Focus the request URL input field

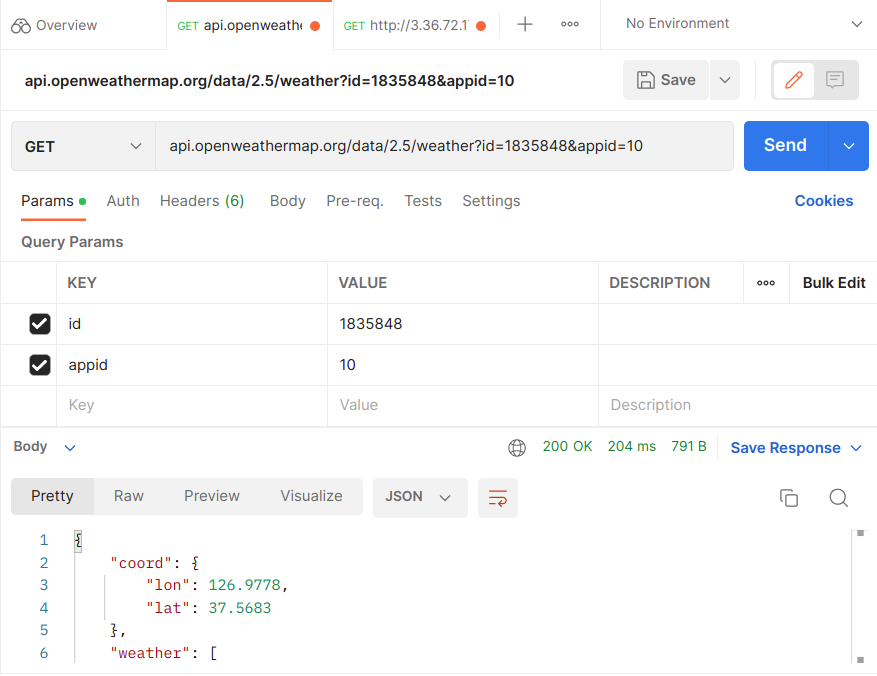[x=444, y=146]
